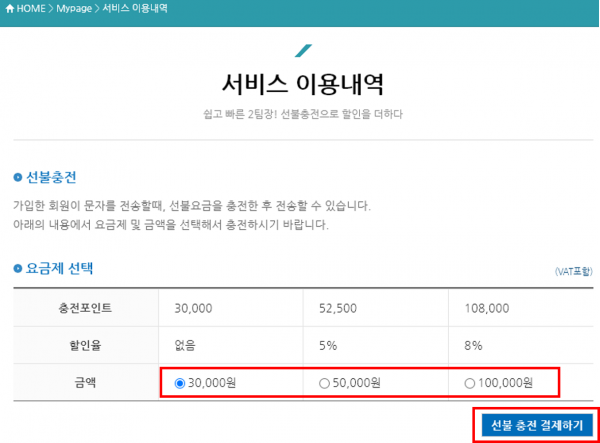
Task: Select the 50,000원 radio option
Action: click(x=324, y=383)
